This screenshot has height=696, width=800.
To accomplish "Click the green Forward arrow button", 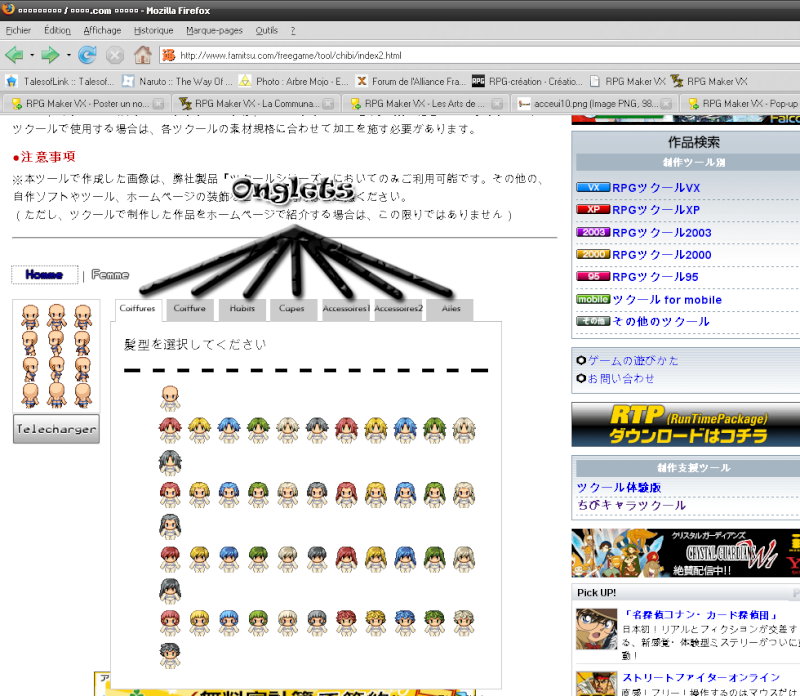I will coord(50,55).
